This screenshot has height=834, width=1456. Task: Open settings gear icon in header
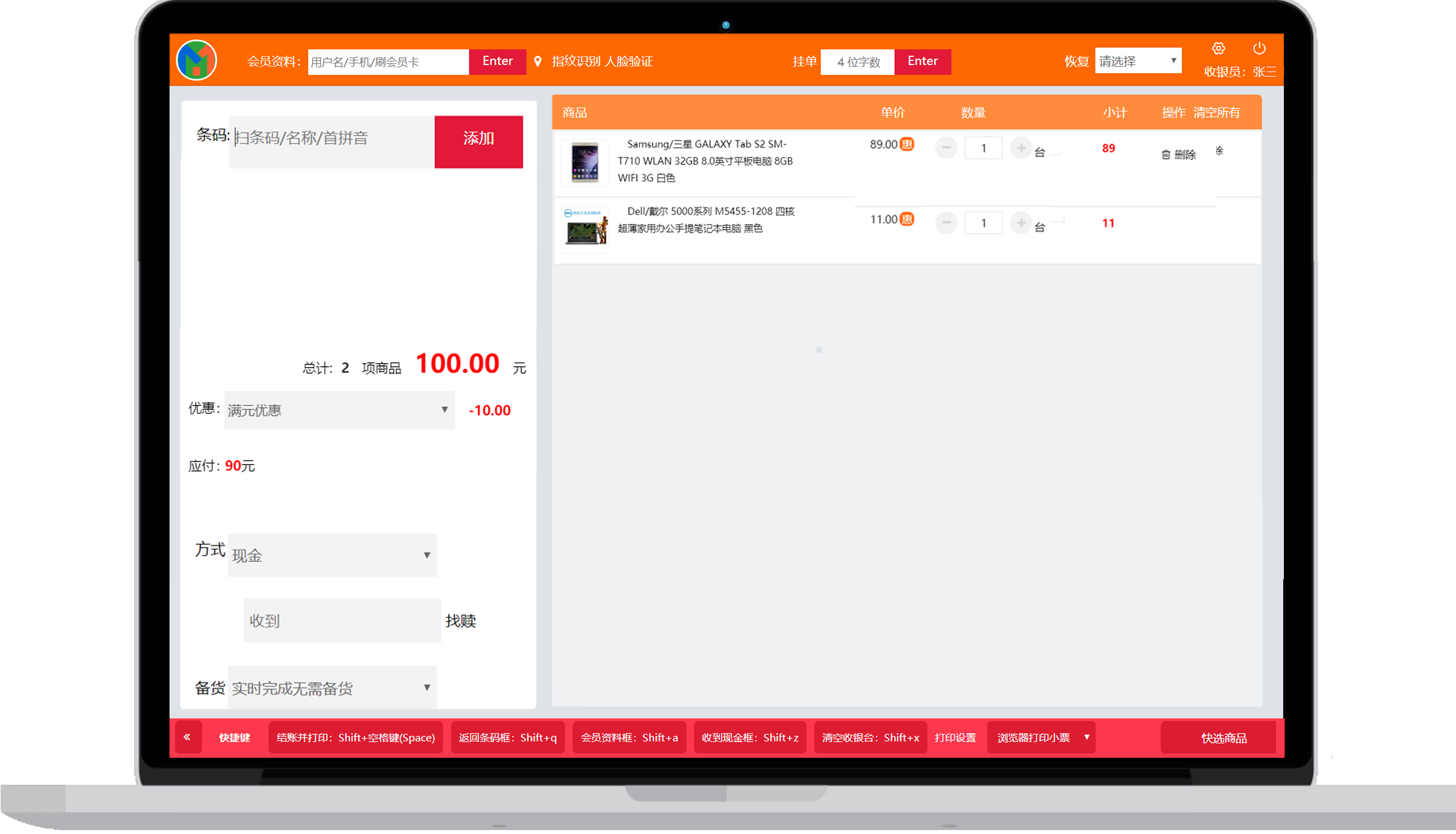click(1218, 49)
